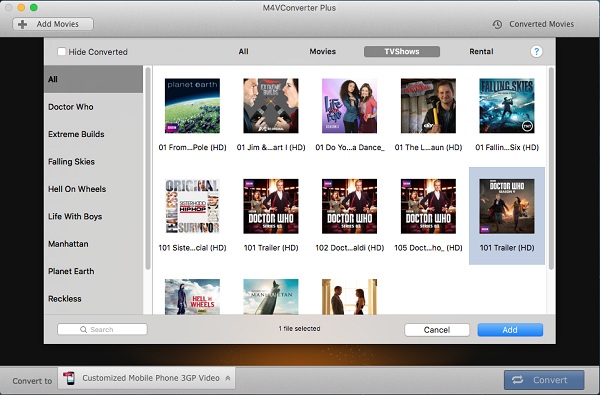The height and width of the screenshot is (395, 600).
Task: Click the '102 Doct...aldi (HD)' title
Action: point(349,248)
